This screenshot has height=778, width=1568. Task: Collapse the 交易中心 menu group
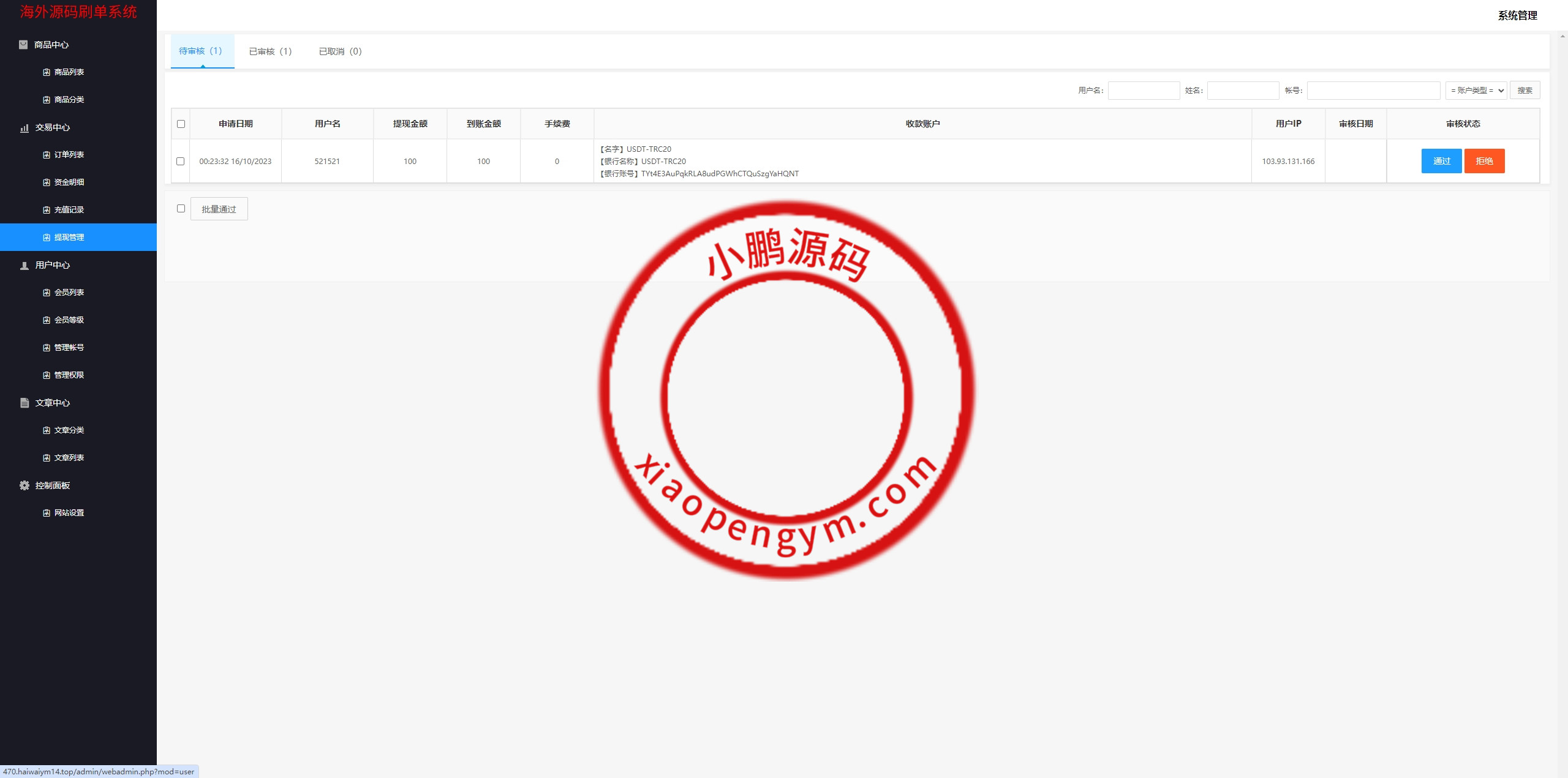[53, 127]
